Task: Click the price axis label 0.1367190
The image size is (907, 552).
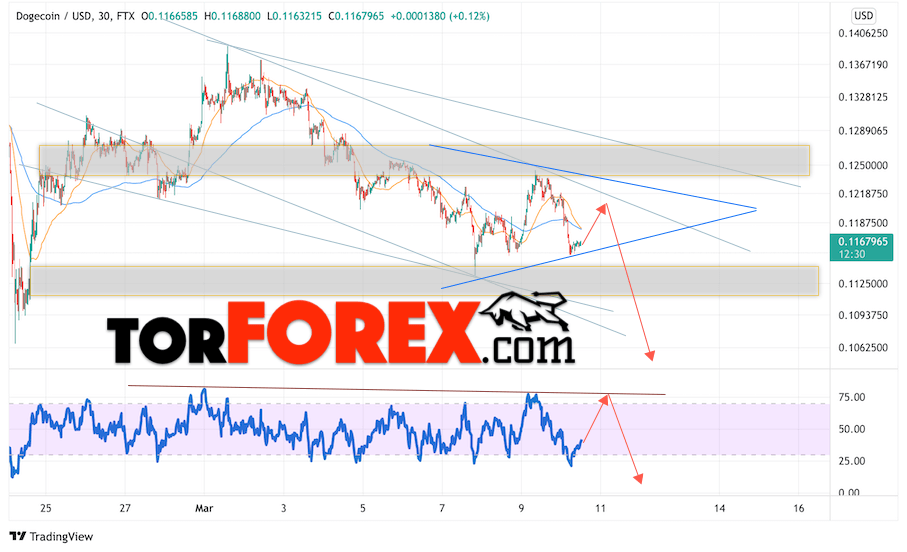Action: (863, 65)
